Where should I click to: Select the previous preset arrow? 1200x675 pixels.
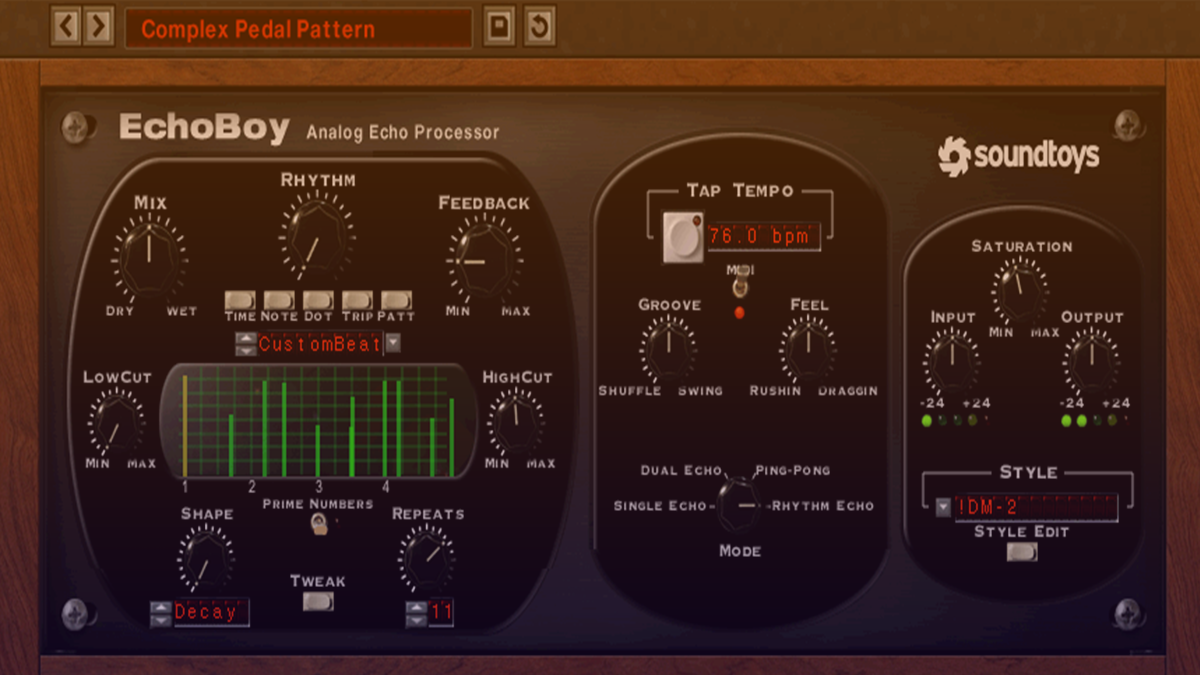pos(67,25)
